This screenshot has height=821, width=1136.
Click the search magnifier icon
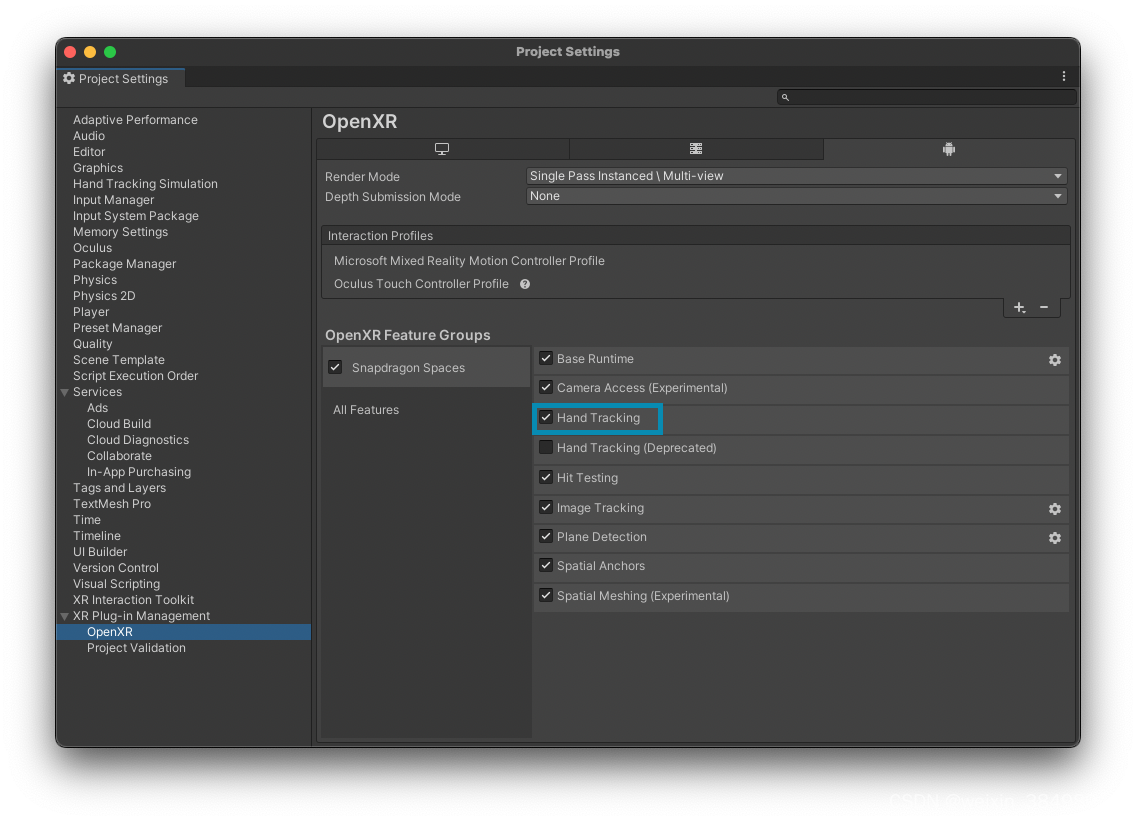[x=785, y=97]
